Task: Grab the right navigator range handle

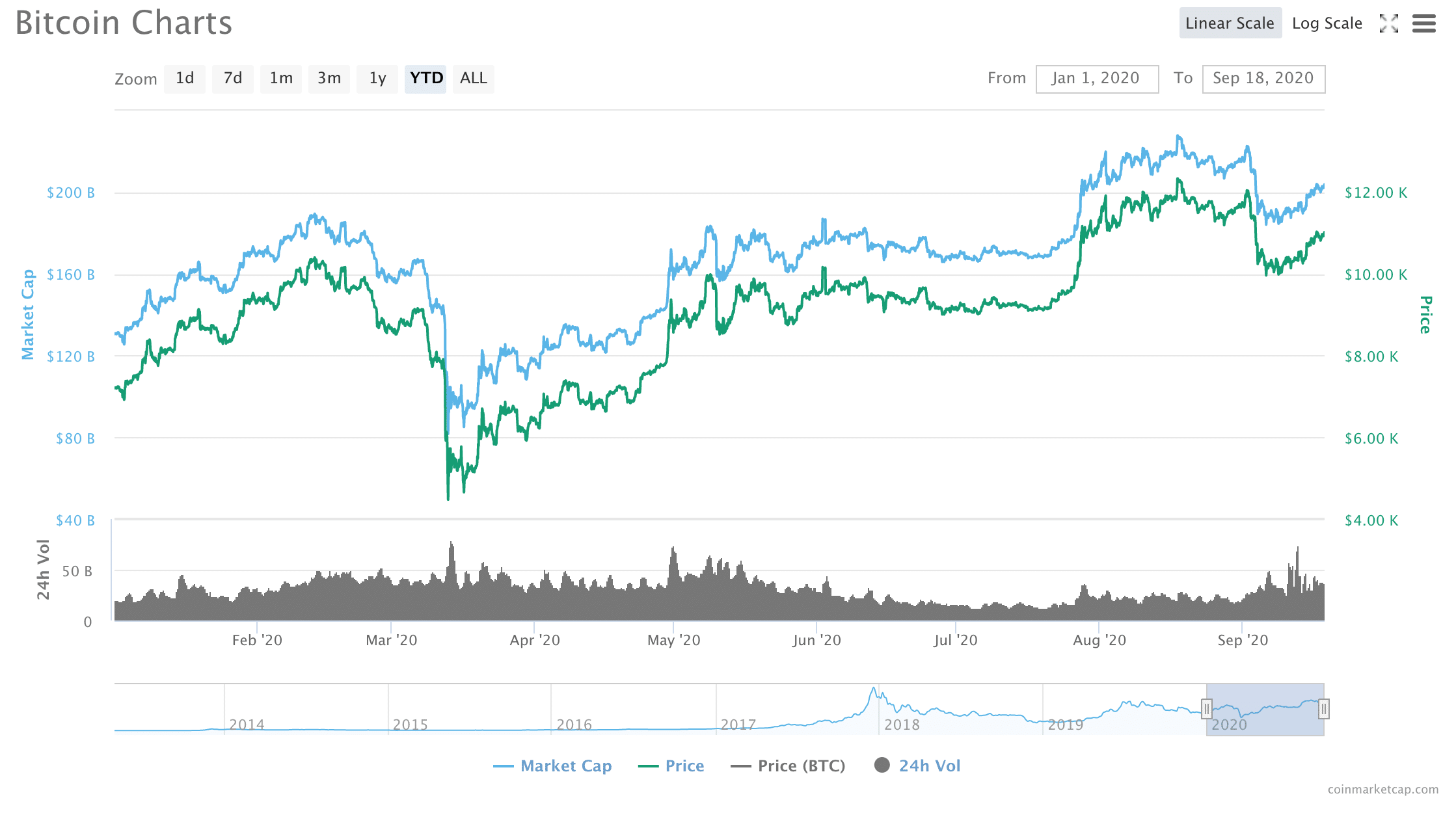Action: click(x=1323, y=708)
